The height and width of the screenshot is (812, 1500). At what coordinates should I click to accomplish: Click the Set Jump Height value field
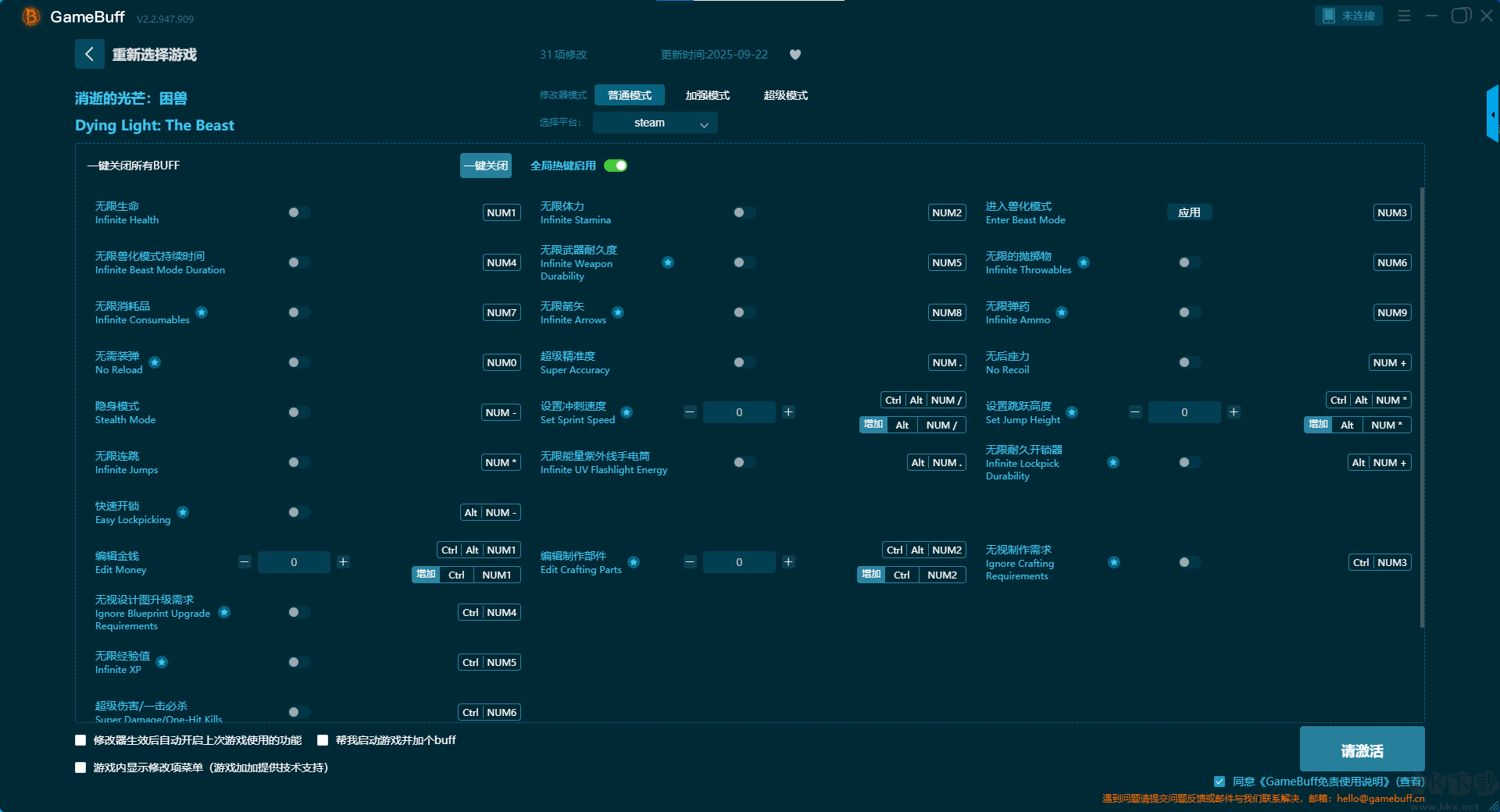click(1184, 412)
